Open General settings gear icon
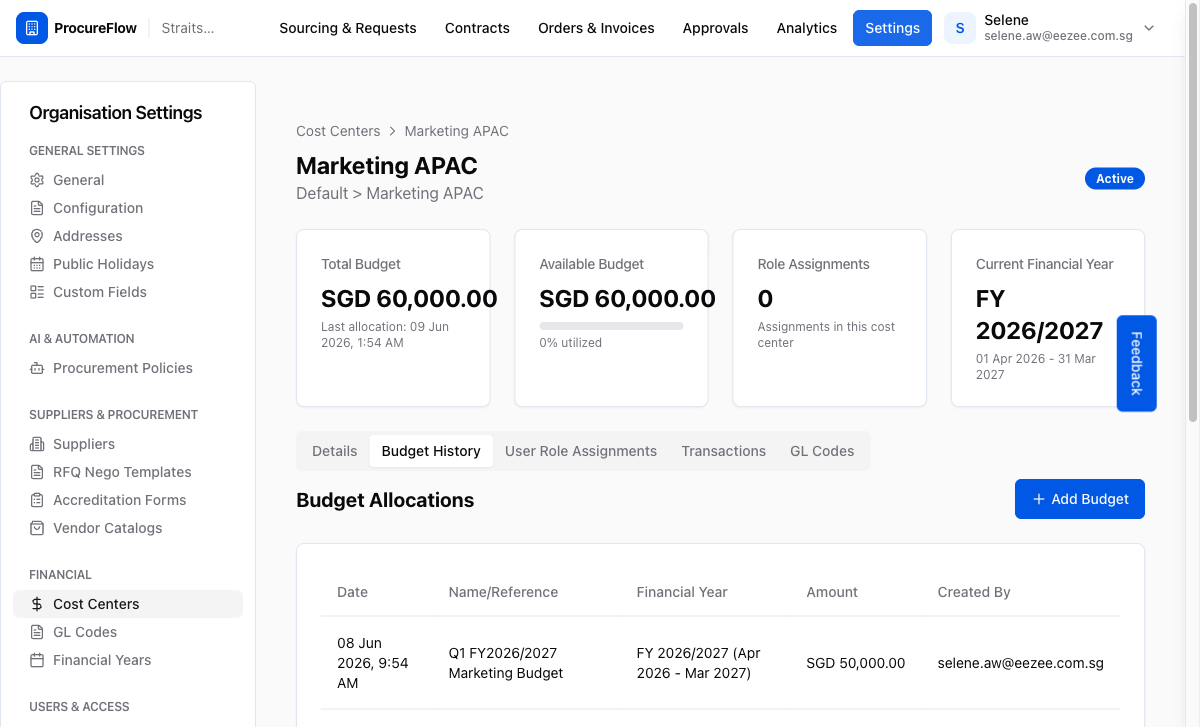Screen dimensions: 1200x727 (x=37, y=180)
